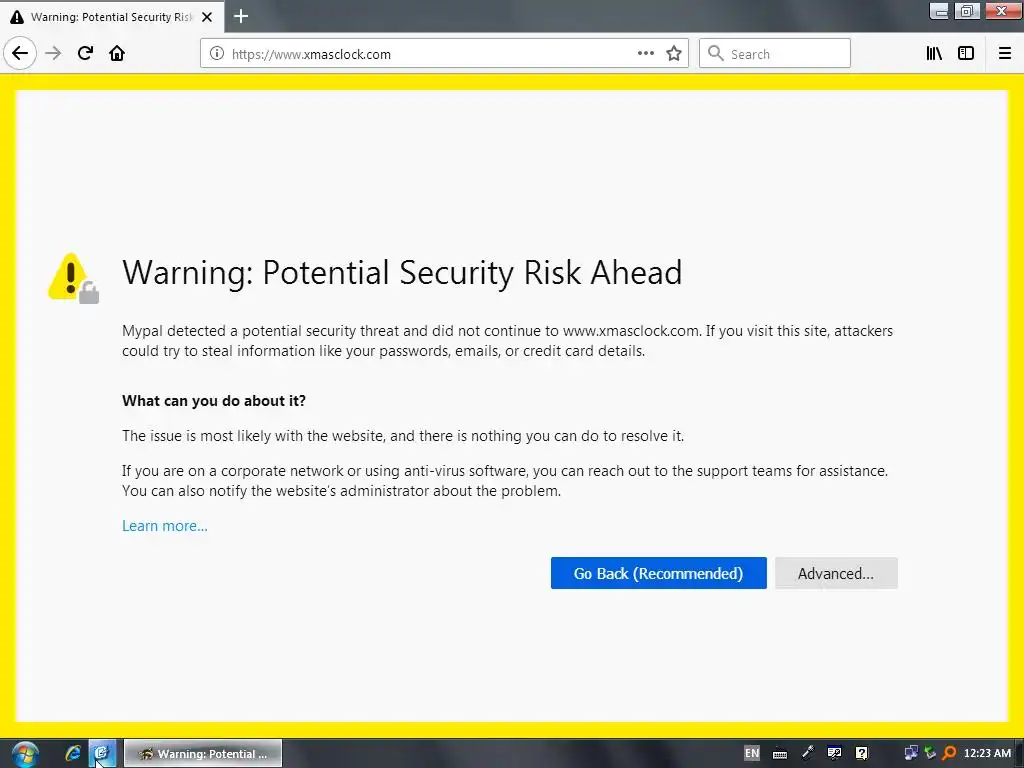The width and height of the screenshot is (1024, 768).
Task: Bookmark this page with the star
Action: (674, 54)
